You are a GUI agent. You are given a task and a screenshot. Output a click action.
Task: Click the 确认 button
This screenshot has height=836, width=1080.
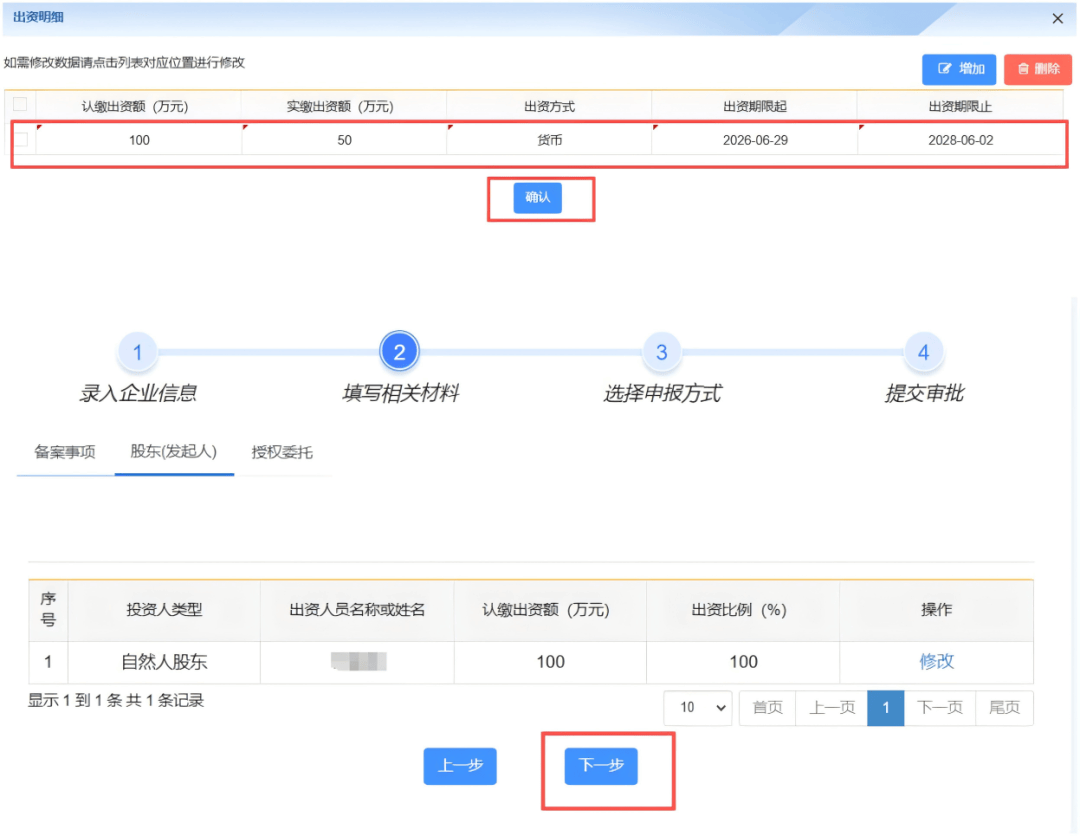pyautogui.click(x=537, y=198)
